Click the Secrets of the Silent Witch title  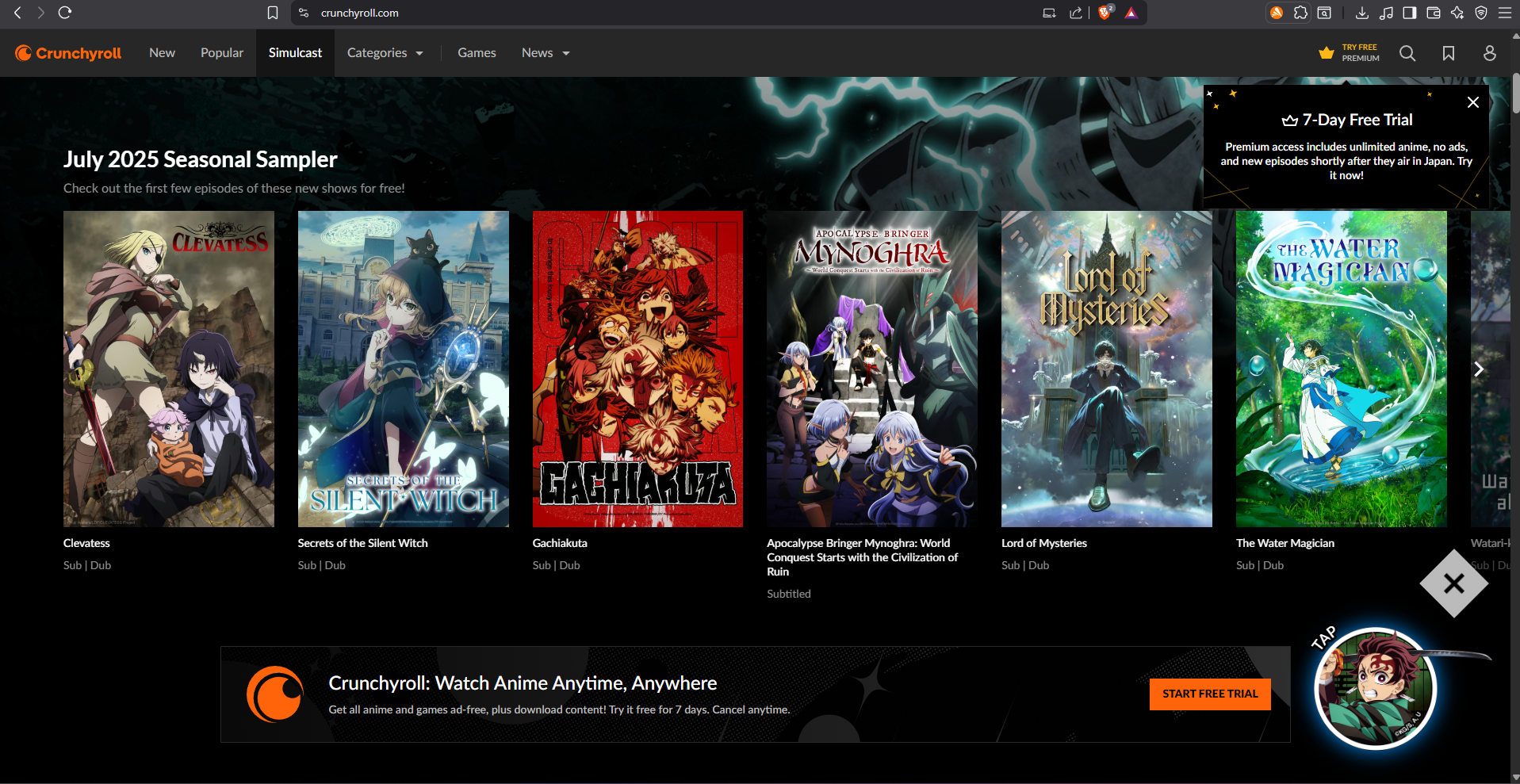click(x=362, y=543)
